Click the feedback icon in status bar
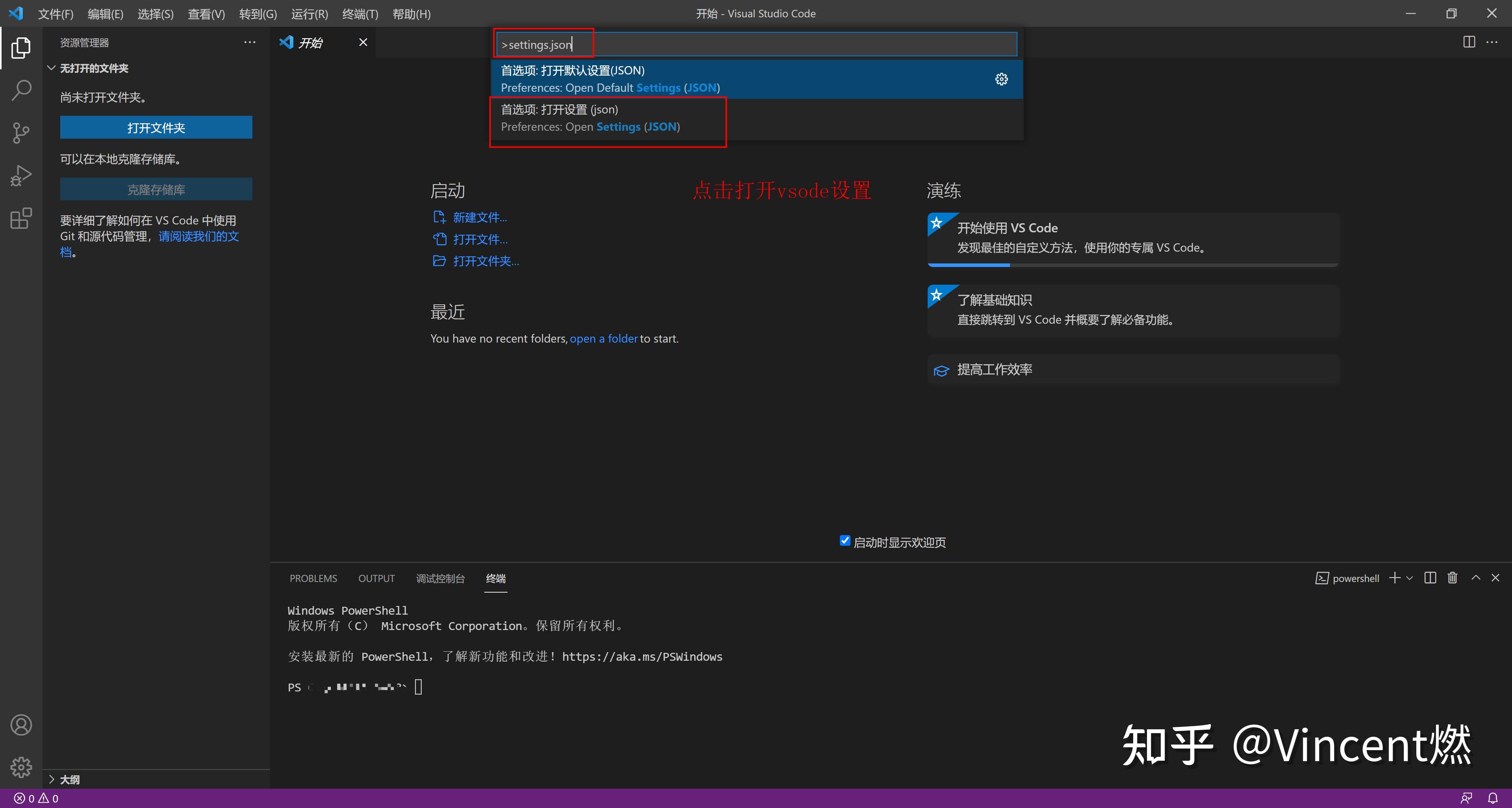 (1466, 798)
